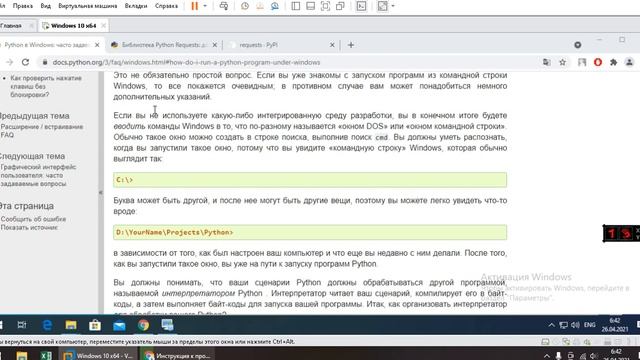Click the D:\YourName\Projects\Python> code block
The image size is (640, 360).
(x=310, y=232)
